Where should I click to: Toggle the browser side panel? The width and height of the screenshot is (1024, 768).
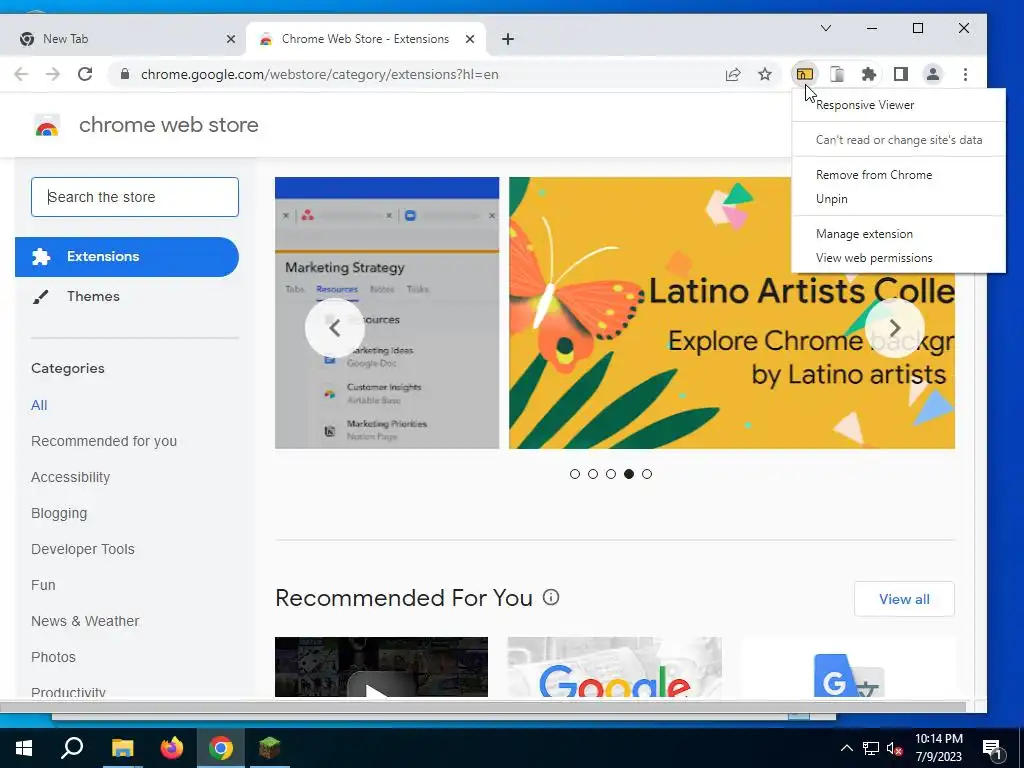(x=901, y=74)
